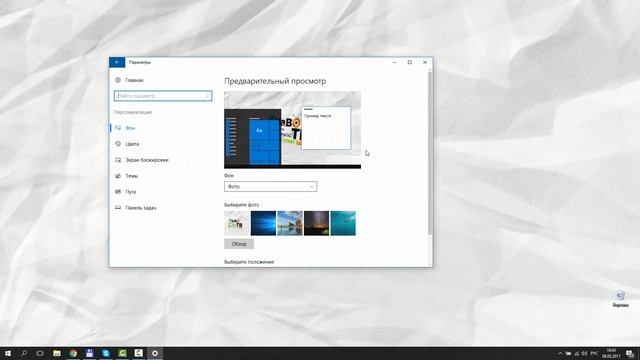Go back with the blue arrow in Параметры
The width and height of the screenshot is (640, 360).
117,62
